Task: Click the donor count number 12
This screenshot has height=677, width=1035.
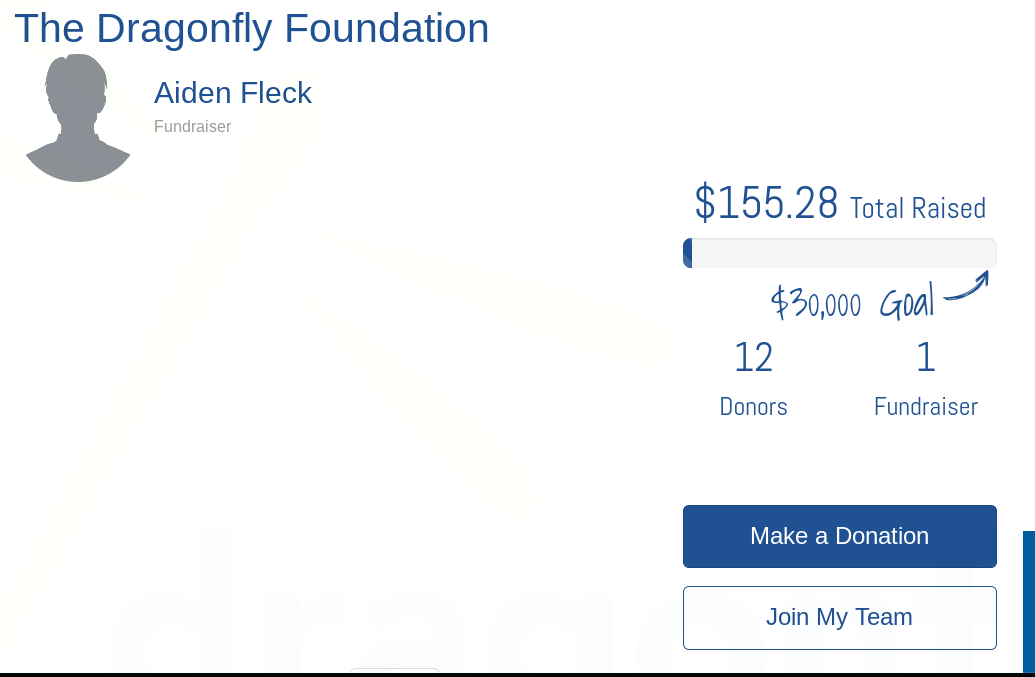Action: click(x=753, y=357)
